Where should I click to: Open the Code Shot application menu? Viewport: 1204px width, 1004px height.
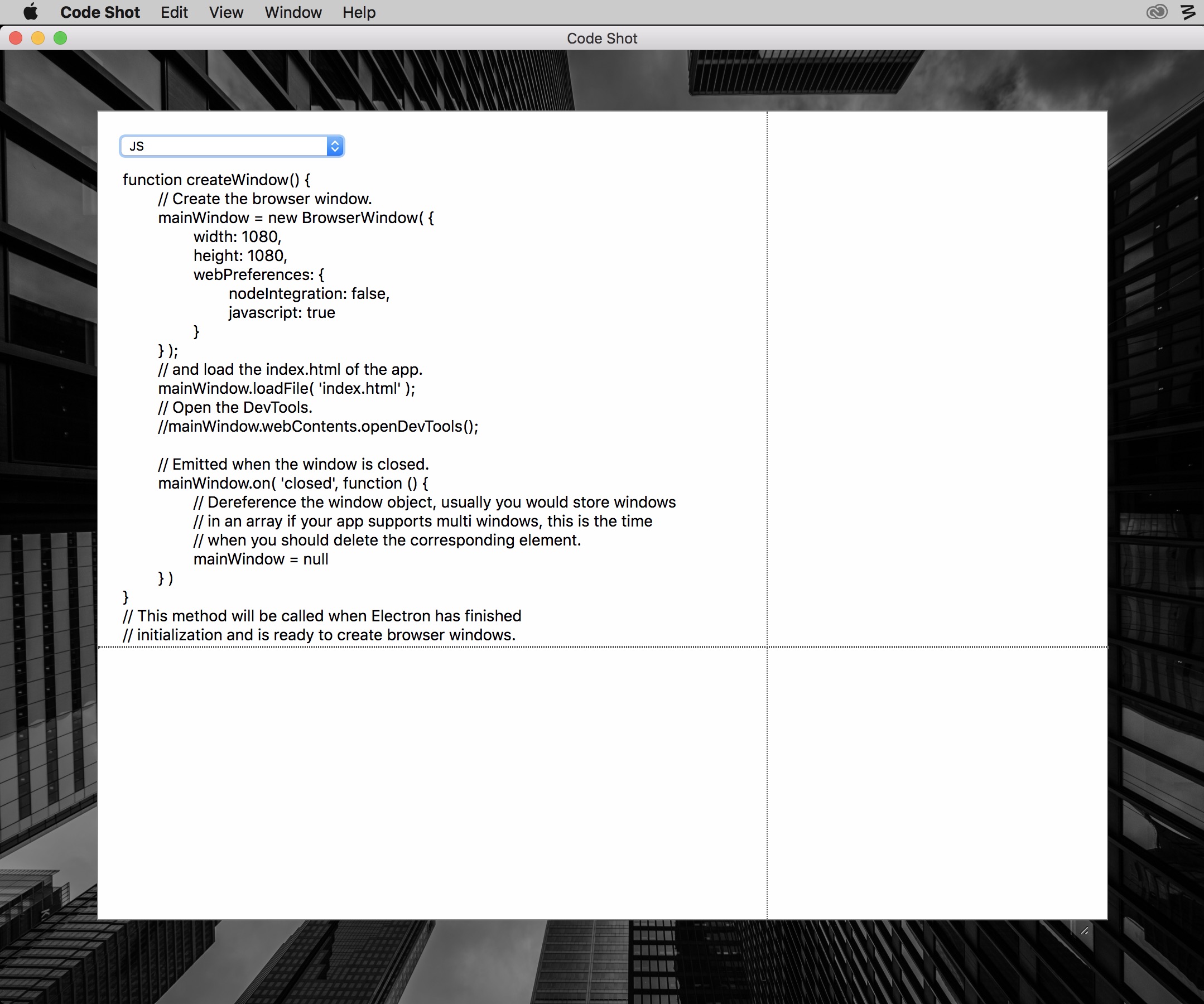[100, 12]
